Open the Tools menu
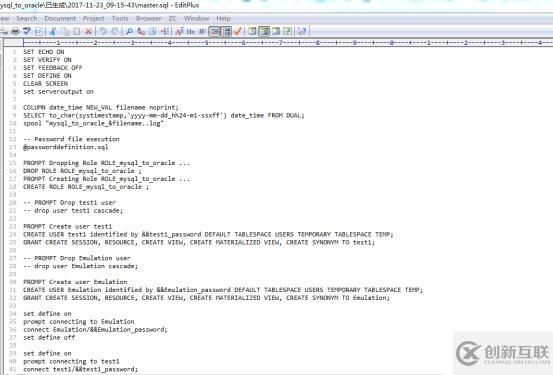Viewport: 553px width, 375px height. 120,18
